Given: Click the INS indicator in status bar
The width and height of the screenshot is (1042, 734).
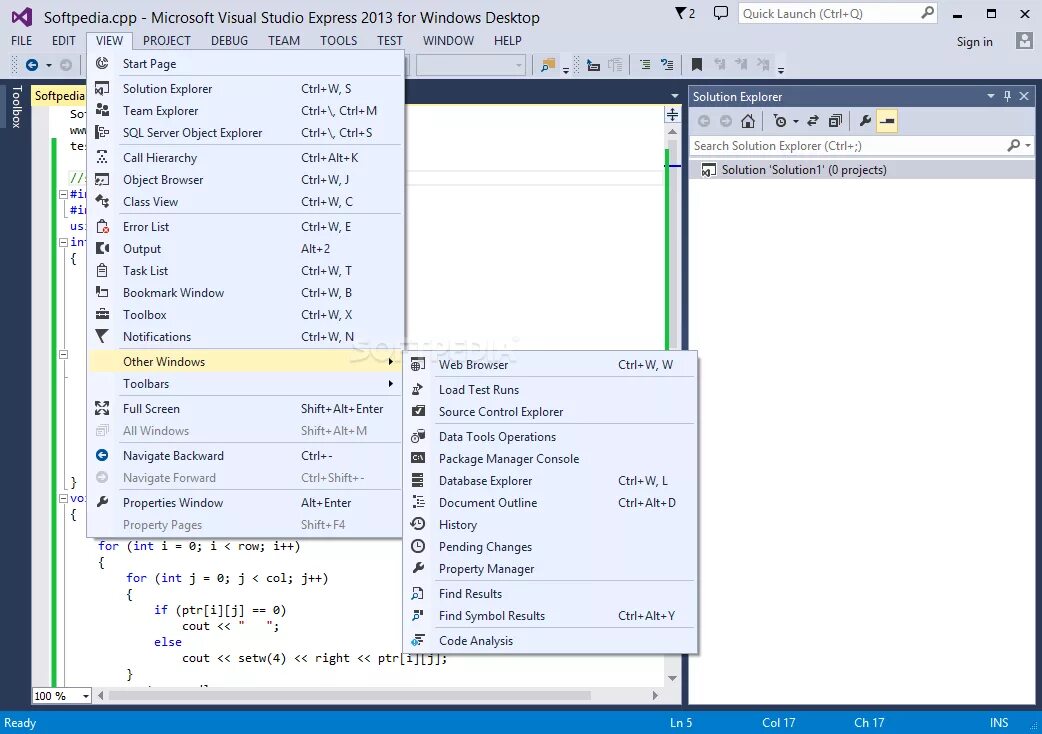Looking at the screenshot, I should (x=999, y=723).
